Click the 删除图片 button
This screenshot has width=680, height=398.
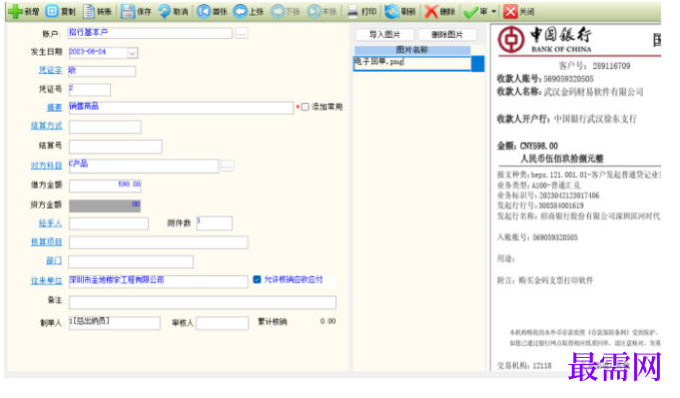[447, 34]
